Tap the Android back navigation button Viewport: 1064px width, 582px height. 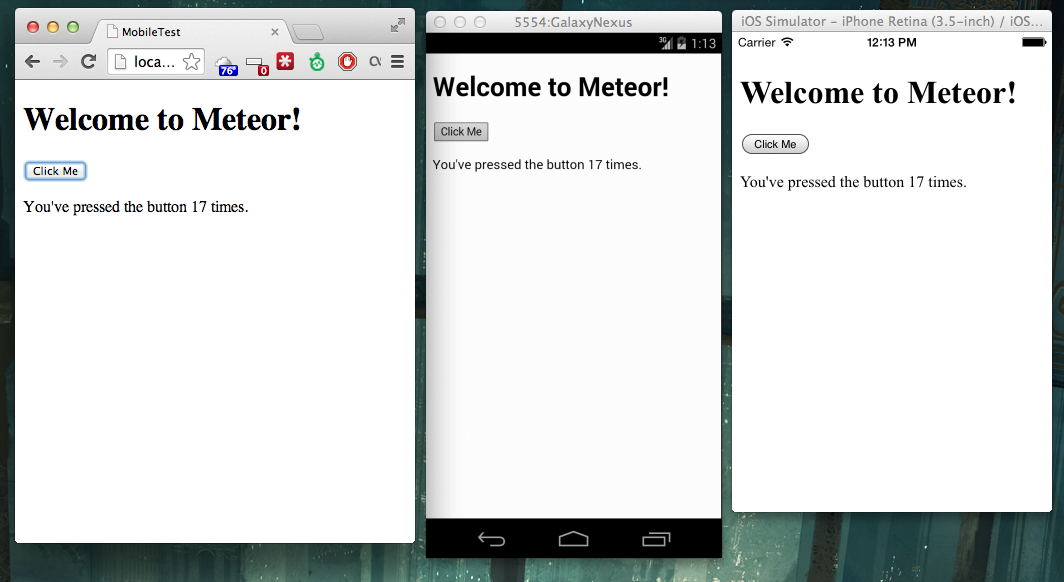pos(491,539)
